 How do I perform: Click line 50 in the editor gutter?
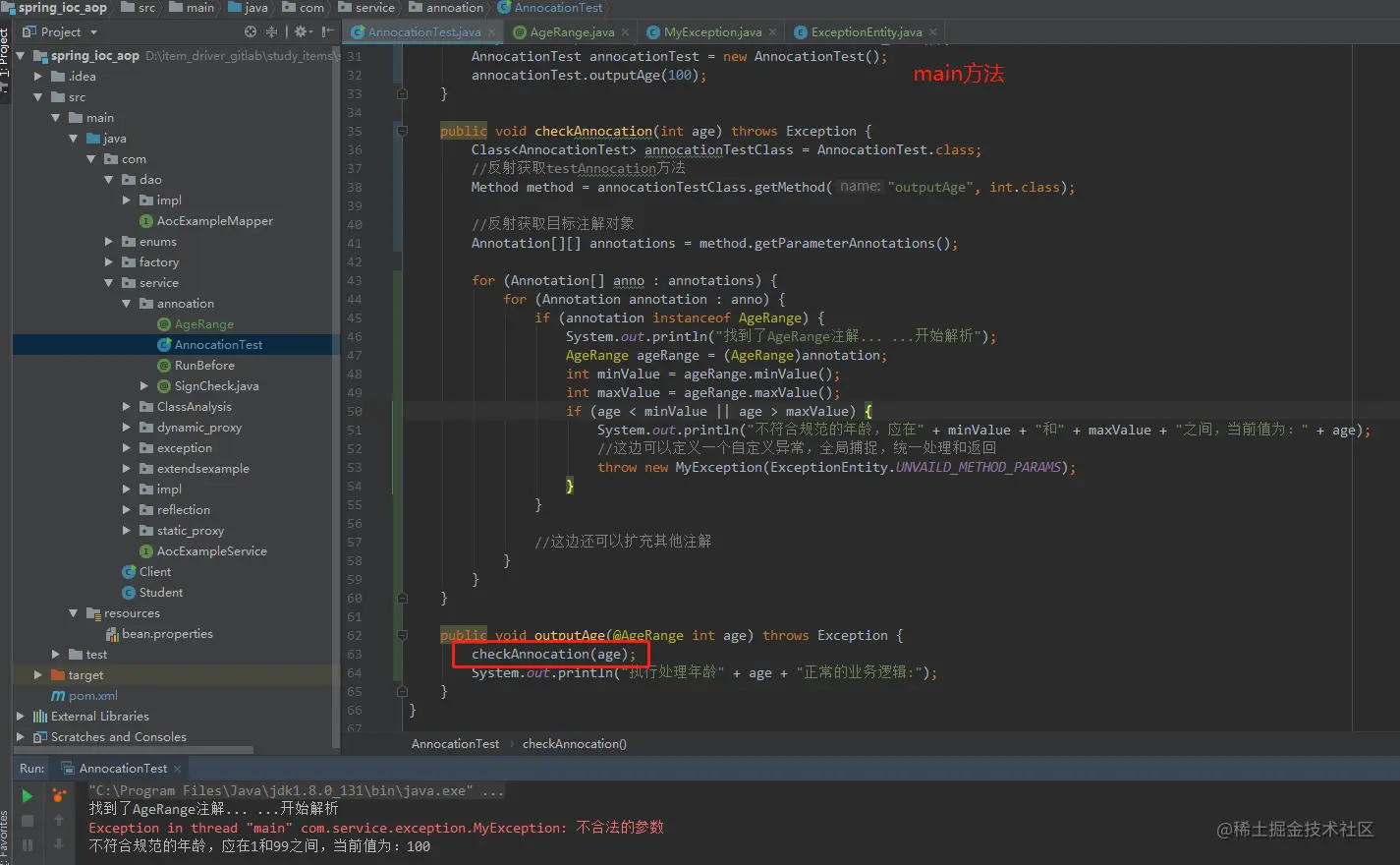pos(355,411)
